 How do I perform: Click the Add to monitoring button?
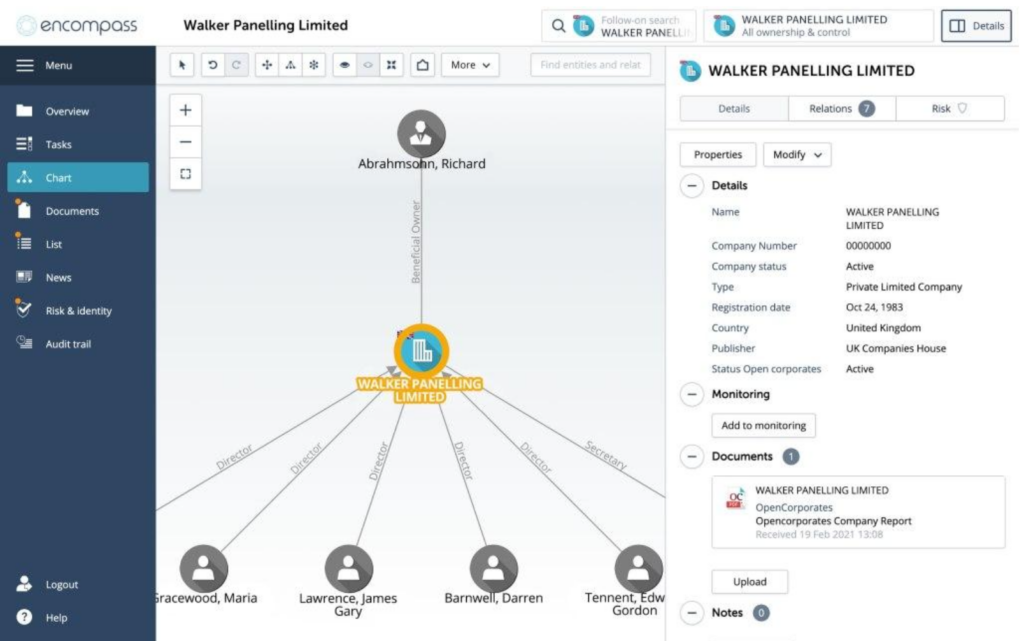click(x=763, y=425)
